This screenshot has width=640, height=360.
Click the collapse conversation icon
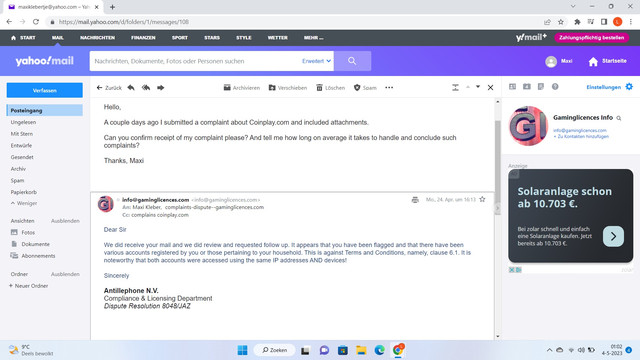pos(455,87)
